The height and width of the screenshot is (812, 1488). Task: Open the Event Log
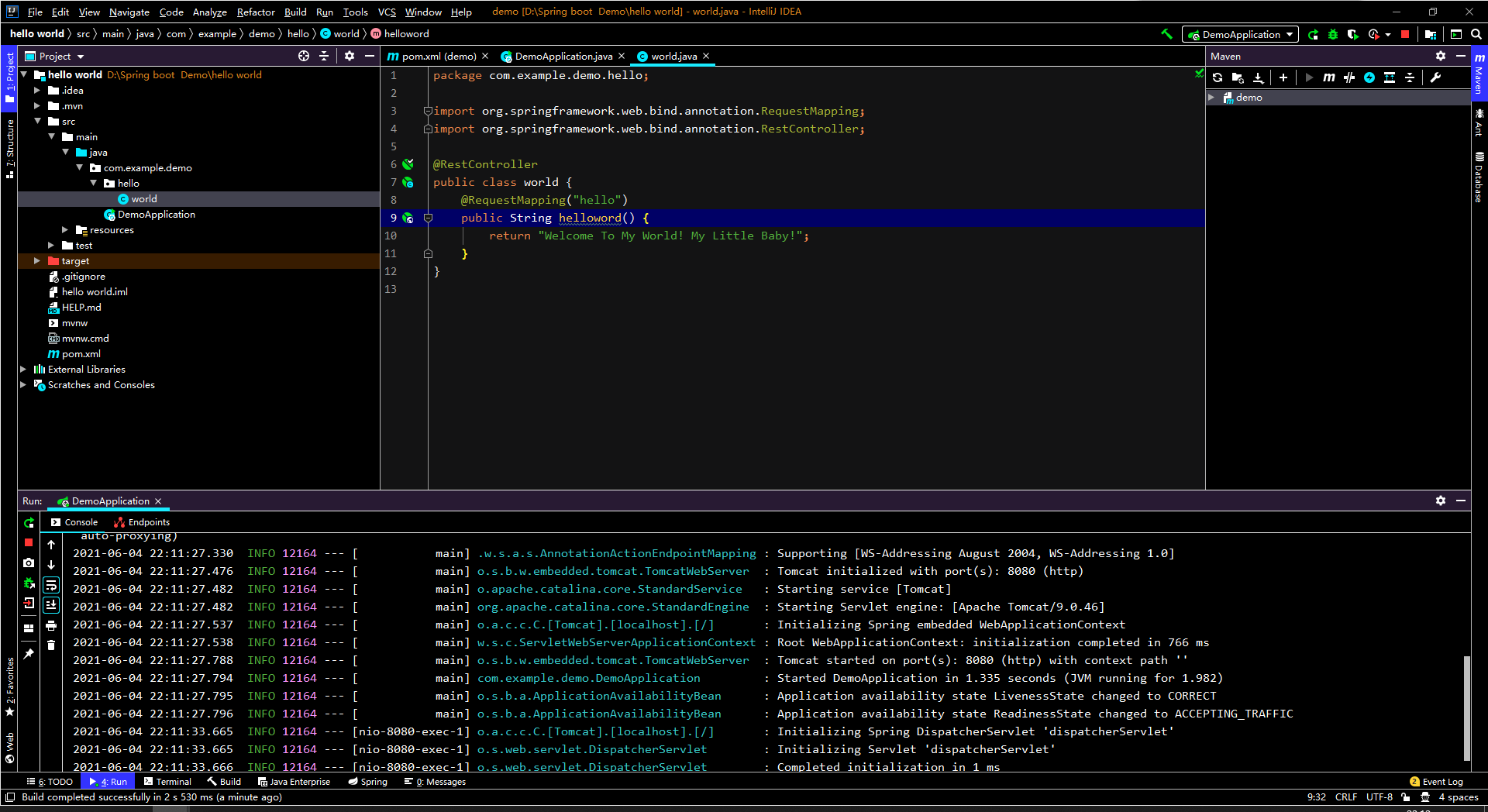(1437, 782)
